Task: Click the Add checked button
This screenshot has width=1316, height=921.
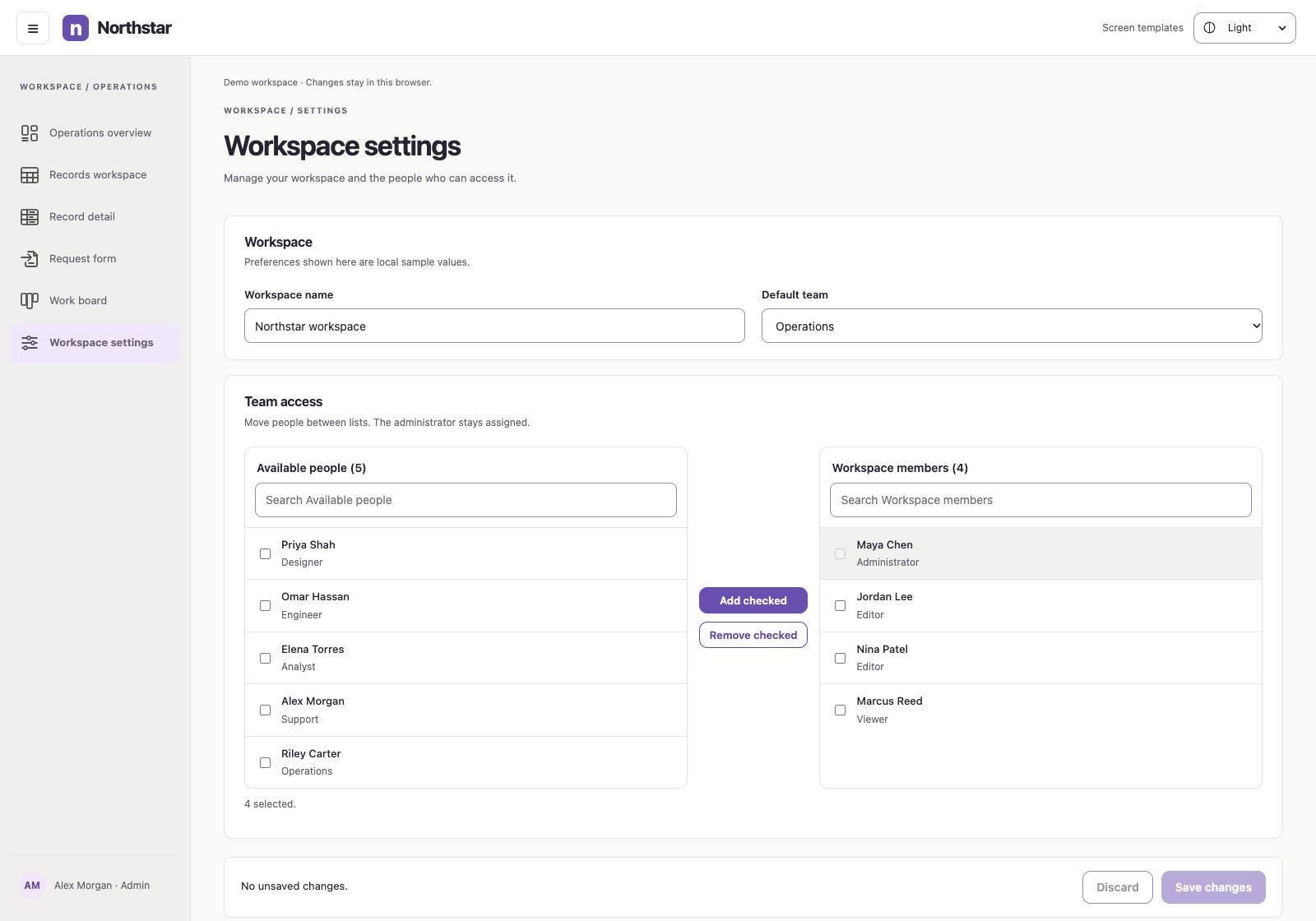Action: pos(753,600)
